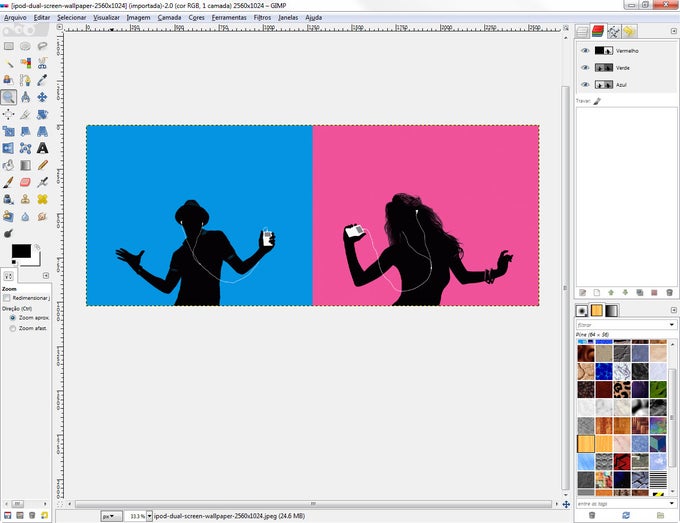Select the Text tool
The width and height of the screenshot is (680, 523).
[42, 148]
